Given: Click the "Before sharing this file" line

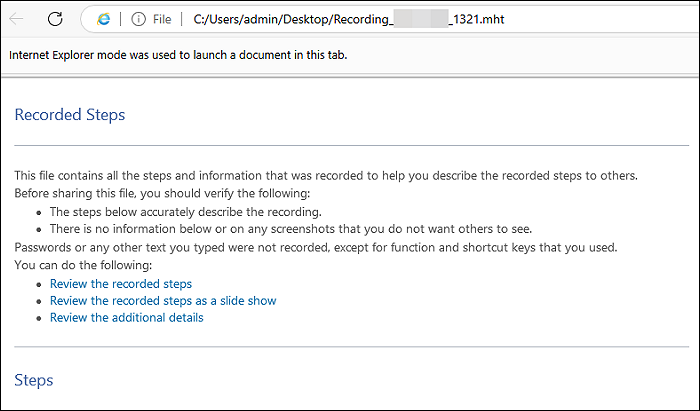Looking at the screenshot, I should point(163,193).
